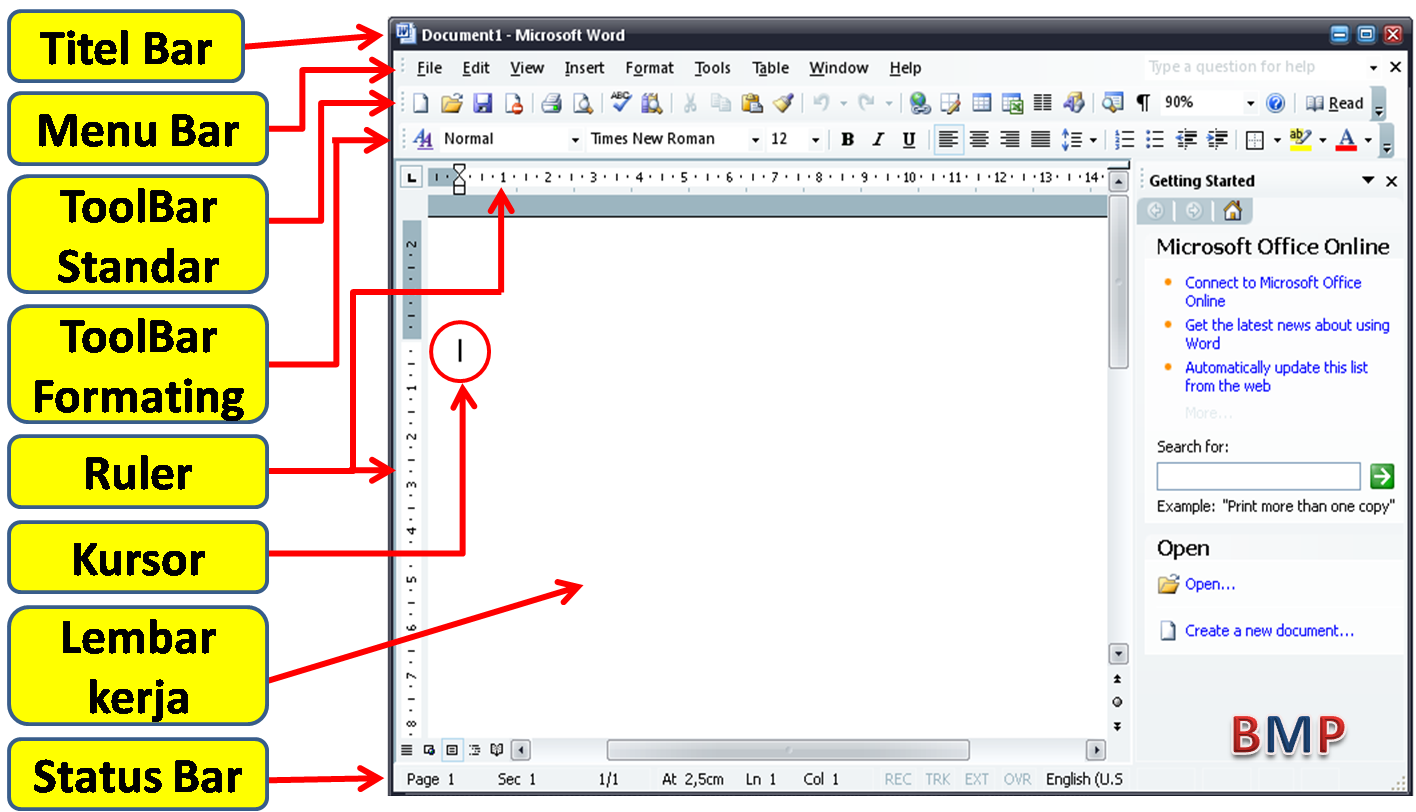Open the Times New Roman font dropdown
1416x812 pixels.
click(755, 140)
